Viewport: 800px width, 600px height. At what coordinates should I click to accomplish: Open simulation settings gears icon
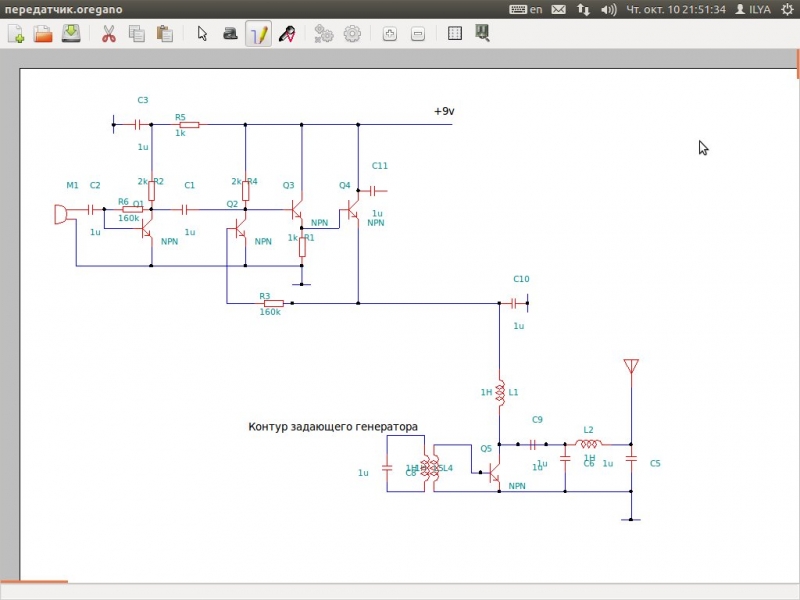tap(324, 34)
